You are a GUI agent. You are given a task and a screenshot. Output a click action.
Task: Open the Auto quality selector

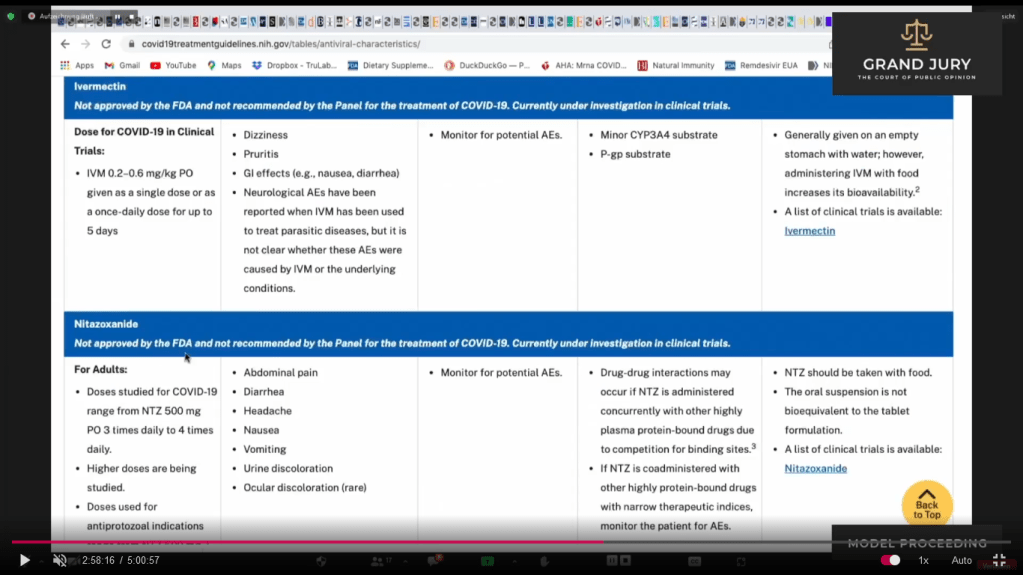point(961,561)
